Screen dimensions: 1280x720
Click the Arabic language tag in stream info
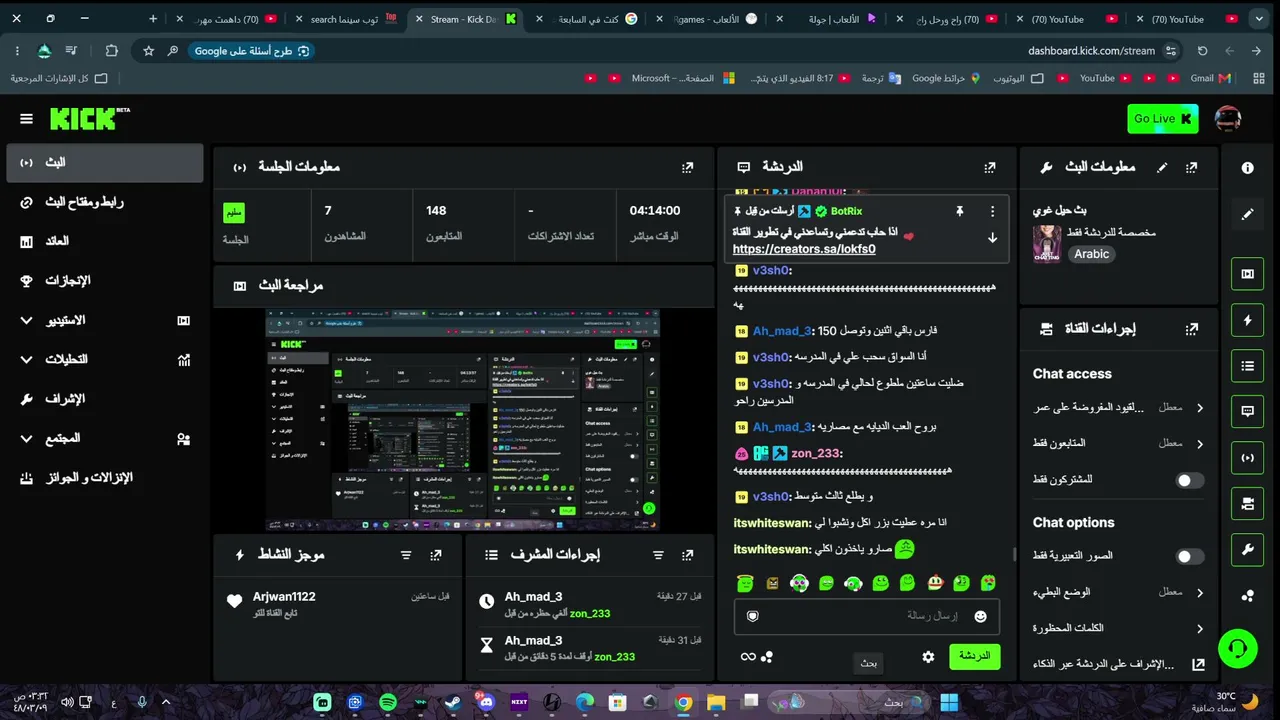[1092, 254]
